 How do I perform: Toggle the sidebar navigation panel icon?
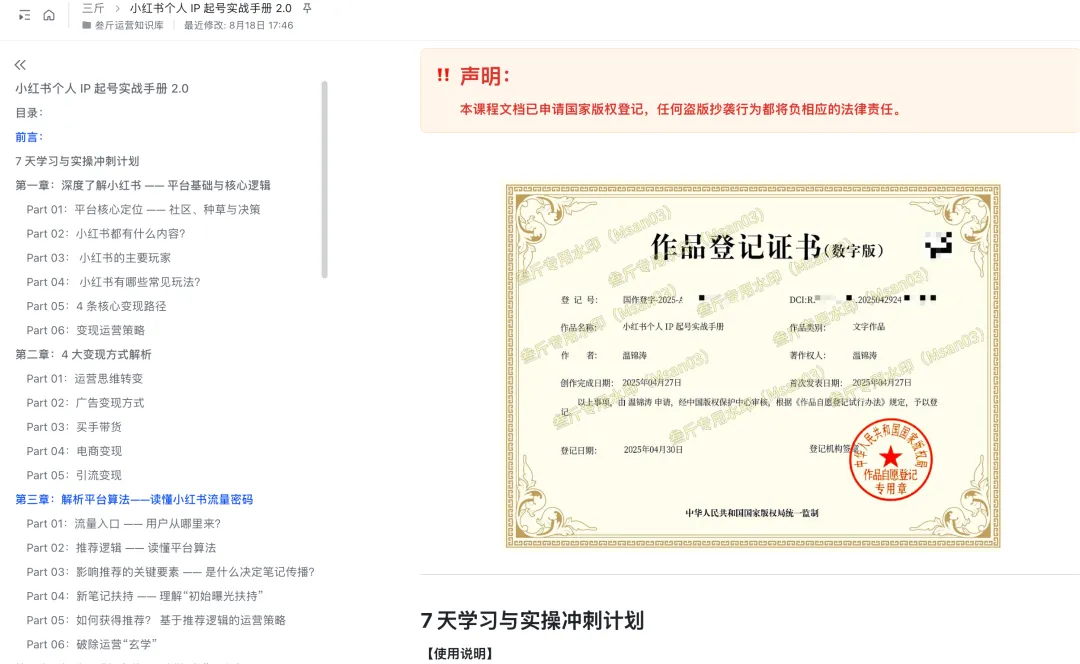coord(24,15)
